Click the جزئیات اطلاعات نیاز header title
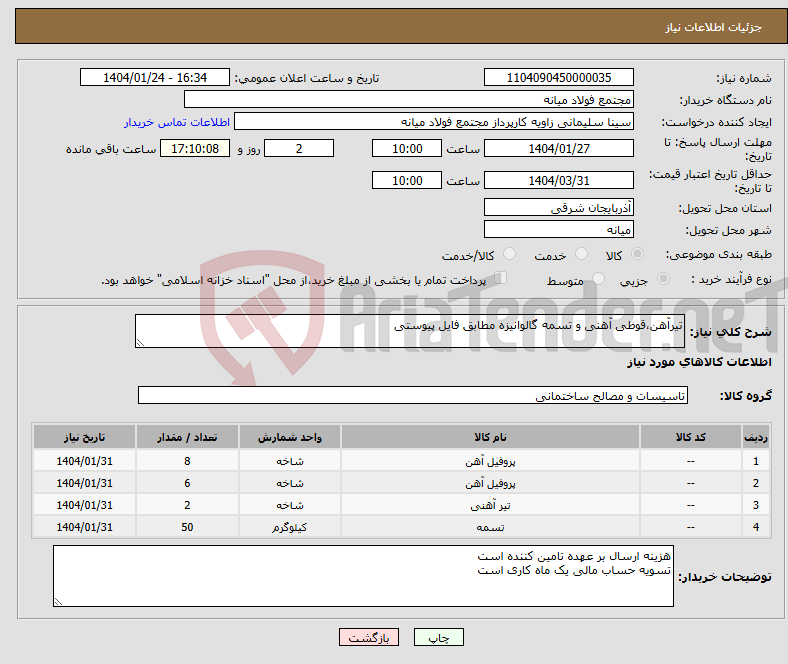Viewport: 788px width, 664px height. (714, 27)
